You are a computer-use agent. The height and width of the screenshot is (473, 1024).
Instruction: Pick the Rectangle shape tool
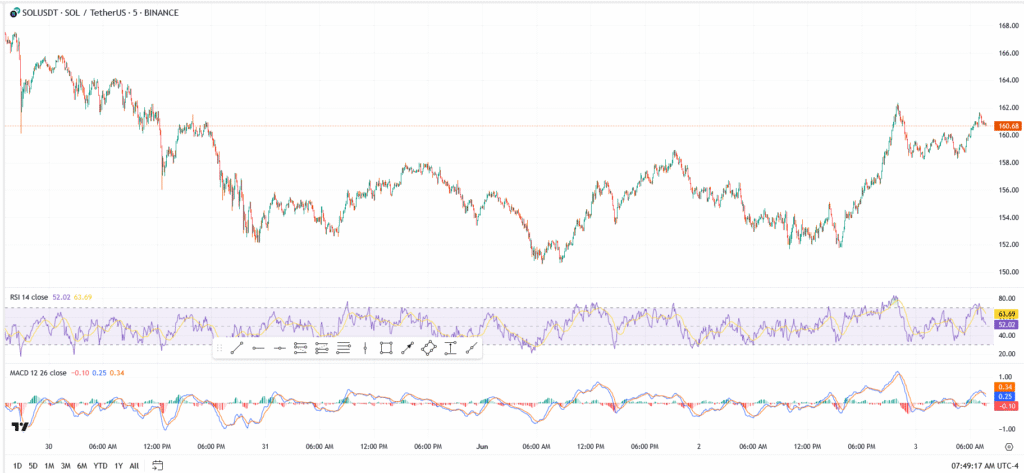pos(386,348)
